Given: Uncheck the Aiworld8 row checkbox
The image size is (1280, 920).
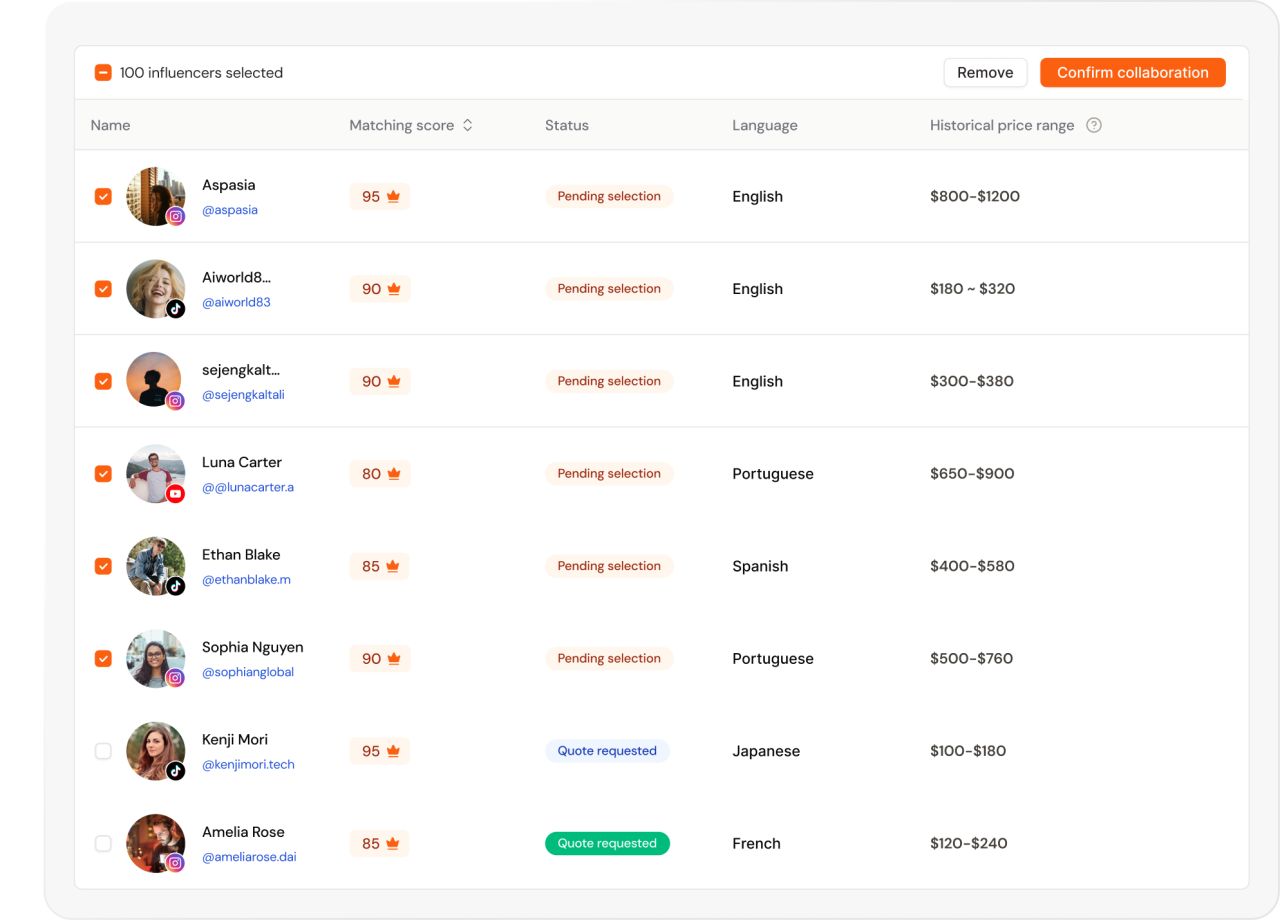Looking at the screenshot, I should [x=103, y=289].
